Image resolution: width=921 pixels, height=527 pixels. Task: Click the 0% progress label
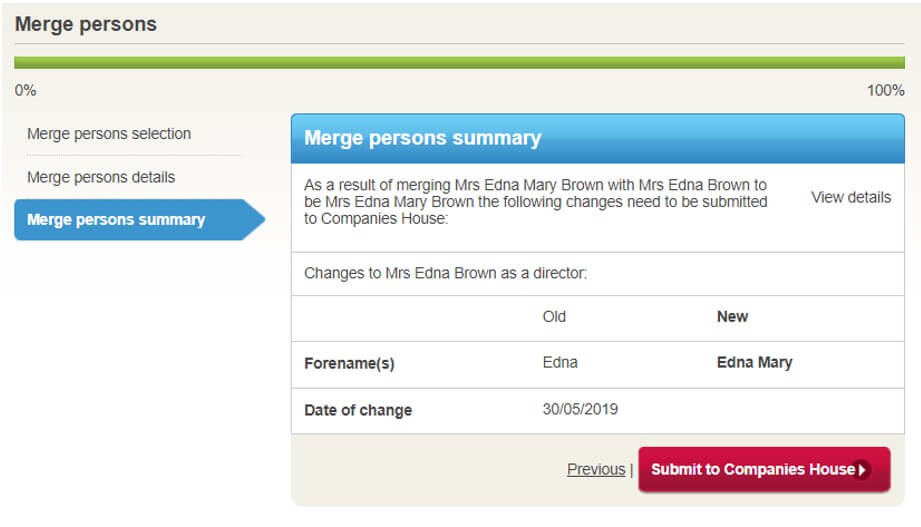coord(26,90)
